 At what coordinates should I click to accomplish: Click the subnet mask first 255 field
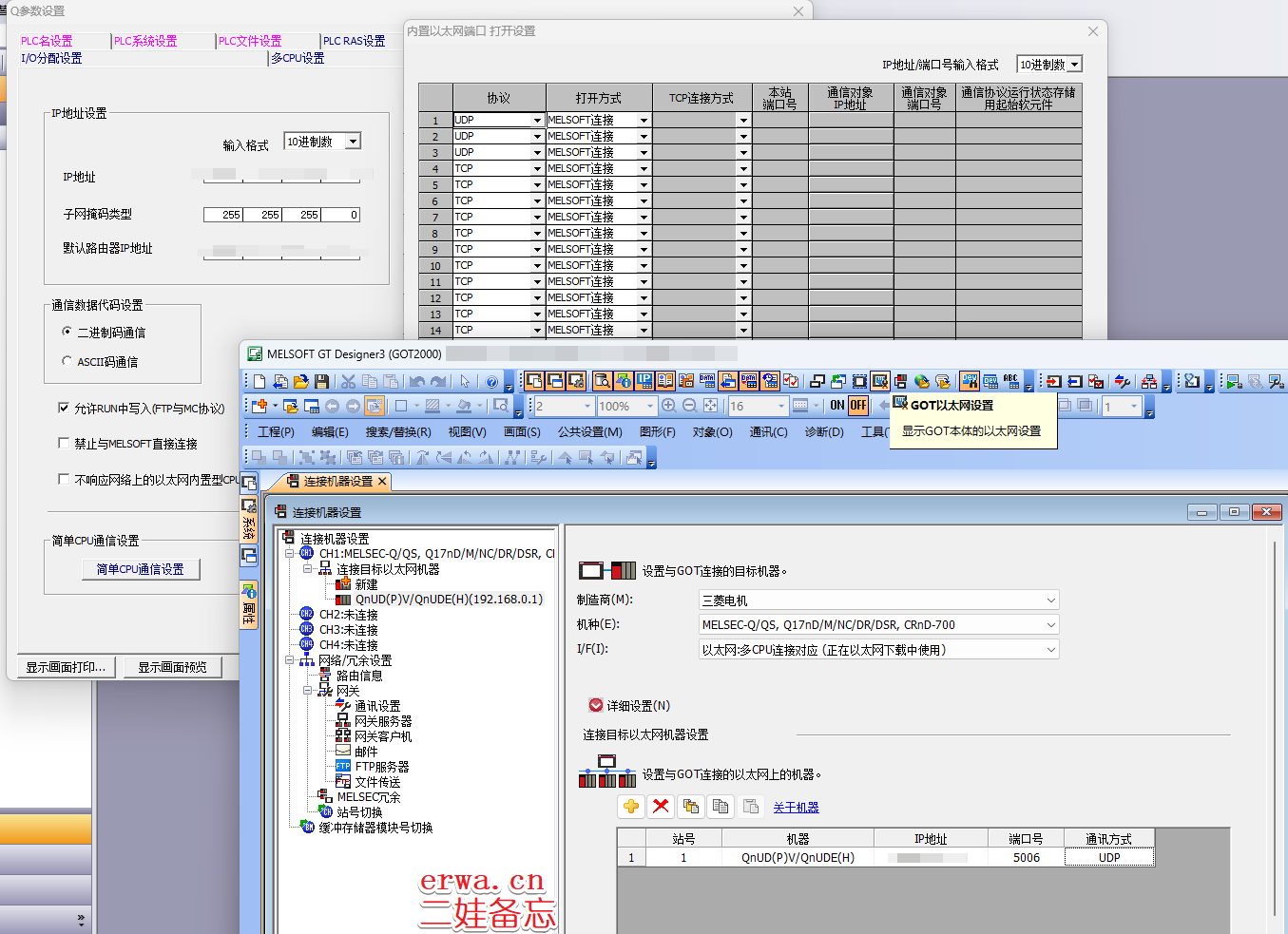click(x=223, y=215)
